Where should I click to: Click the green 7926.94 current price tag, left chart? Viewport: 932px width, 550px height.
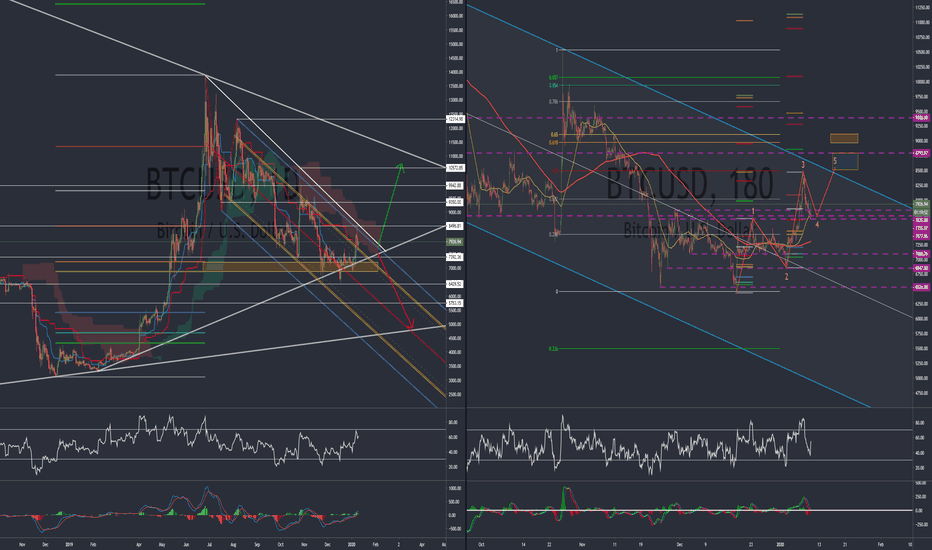tap(455, 241)
